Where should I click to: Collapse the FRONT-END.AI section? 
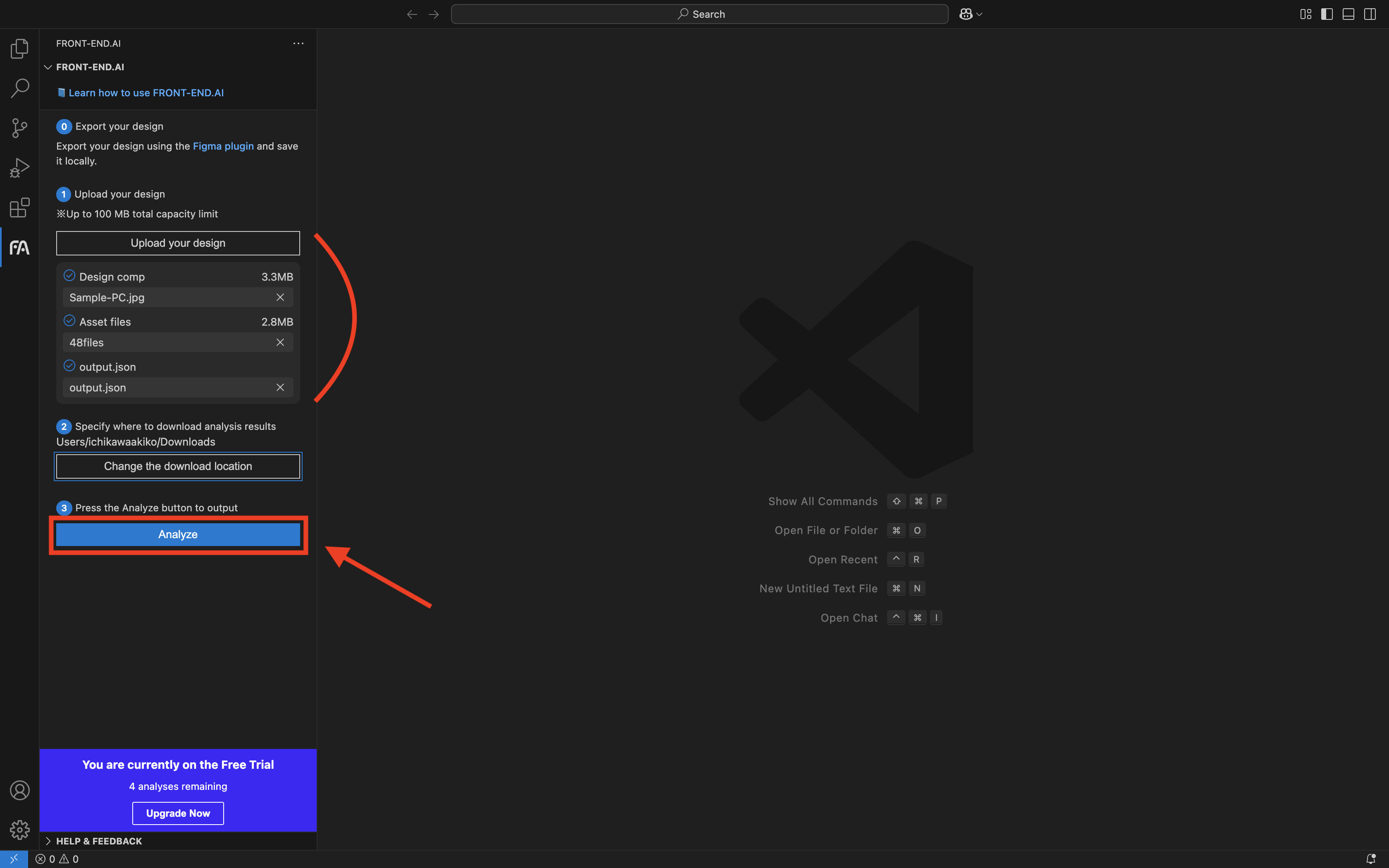click(x=48, y=67)
